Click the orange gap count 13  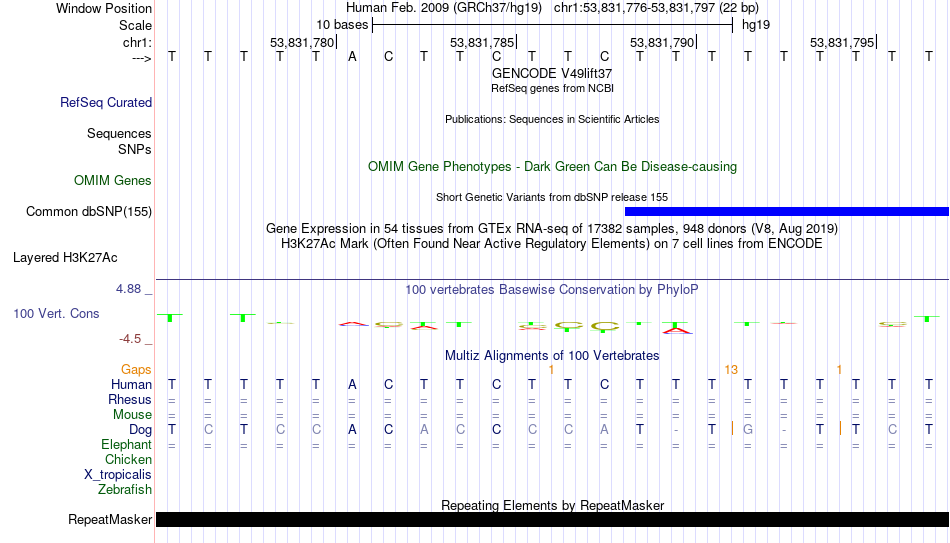tap(731, 370)
